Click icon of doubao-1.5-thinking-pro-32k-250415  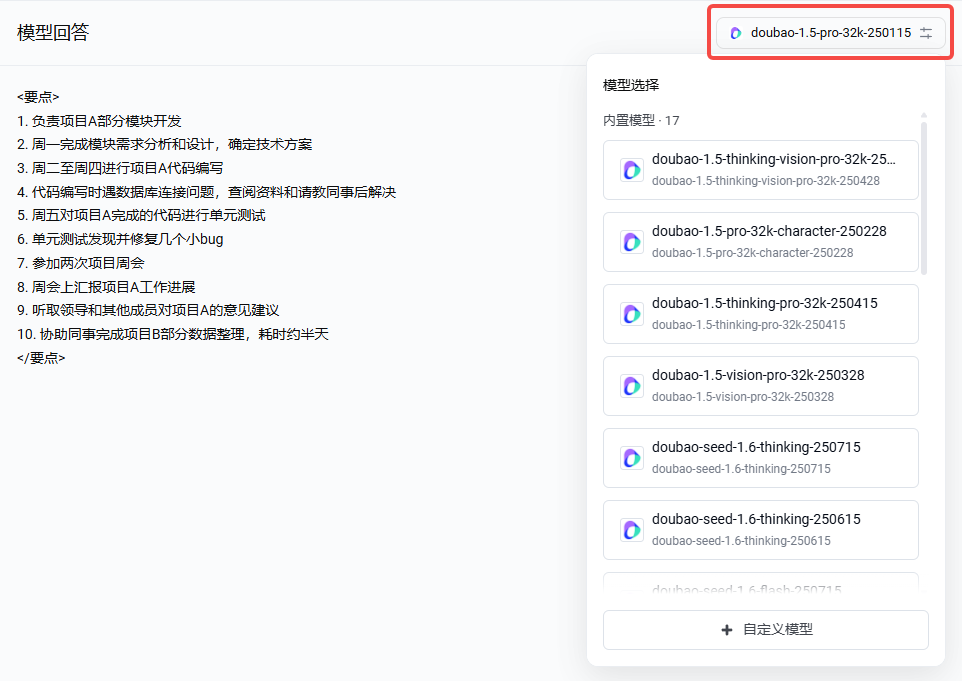631,314
